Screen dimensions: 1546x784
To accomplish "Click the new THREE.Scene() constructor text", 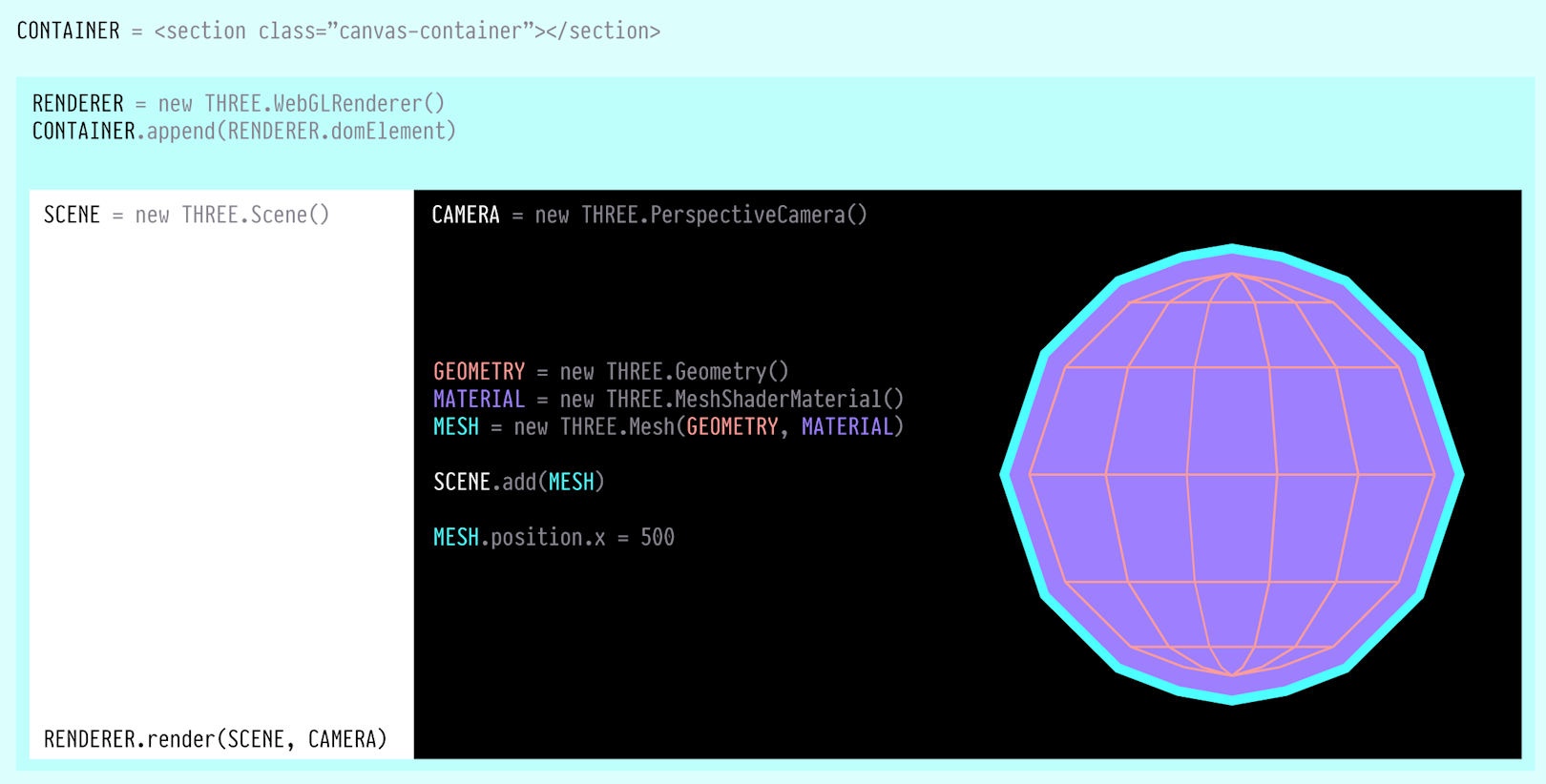I will click(x=232, y=216).
